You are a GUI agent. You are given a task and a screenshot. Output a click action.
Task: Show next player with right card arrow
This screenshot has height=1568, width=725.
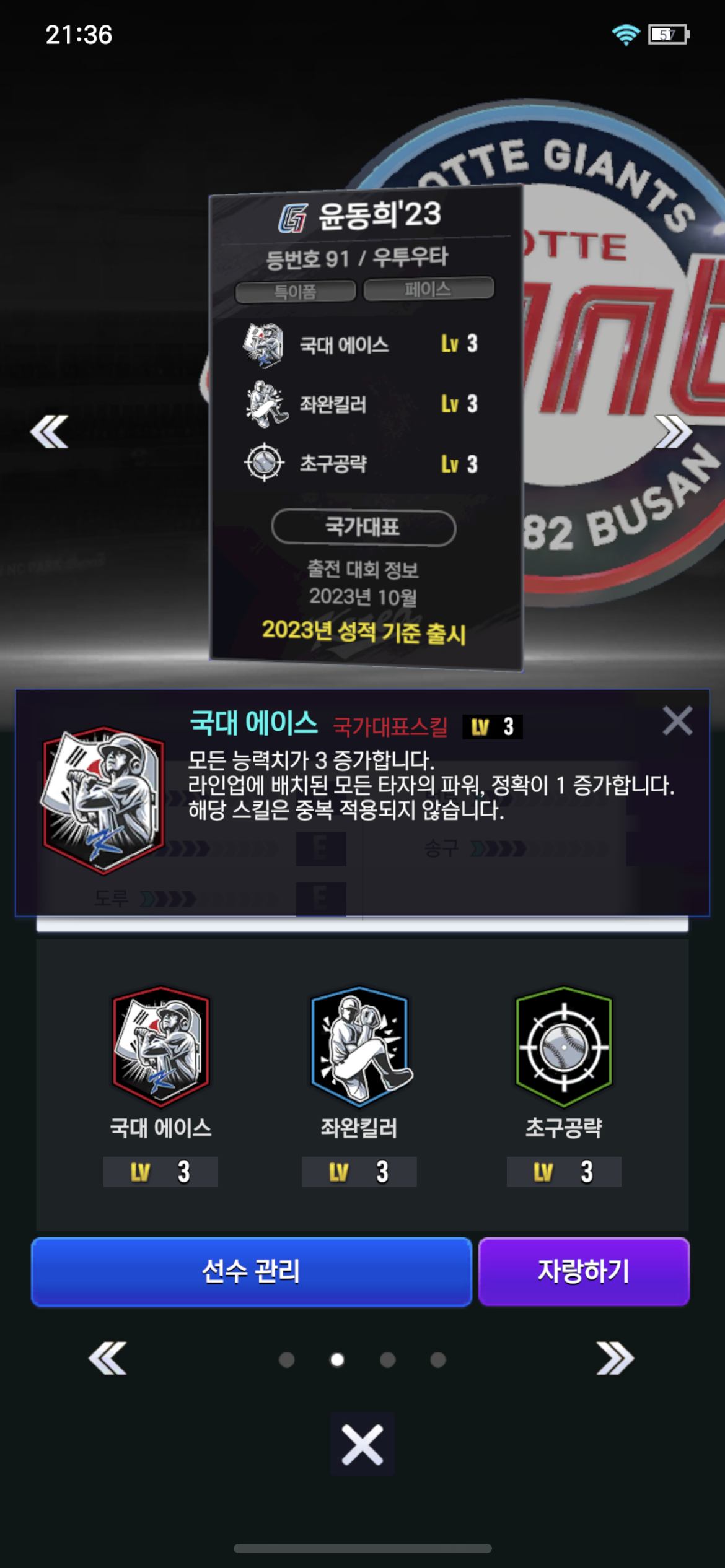(674, 432)
